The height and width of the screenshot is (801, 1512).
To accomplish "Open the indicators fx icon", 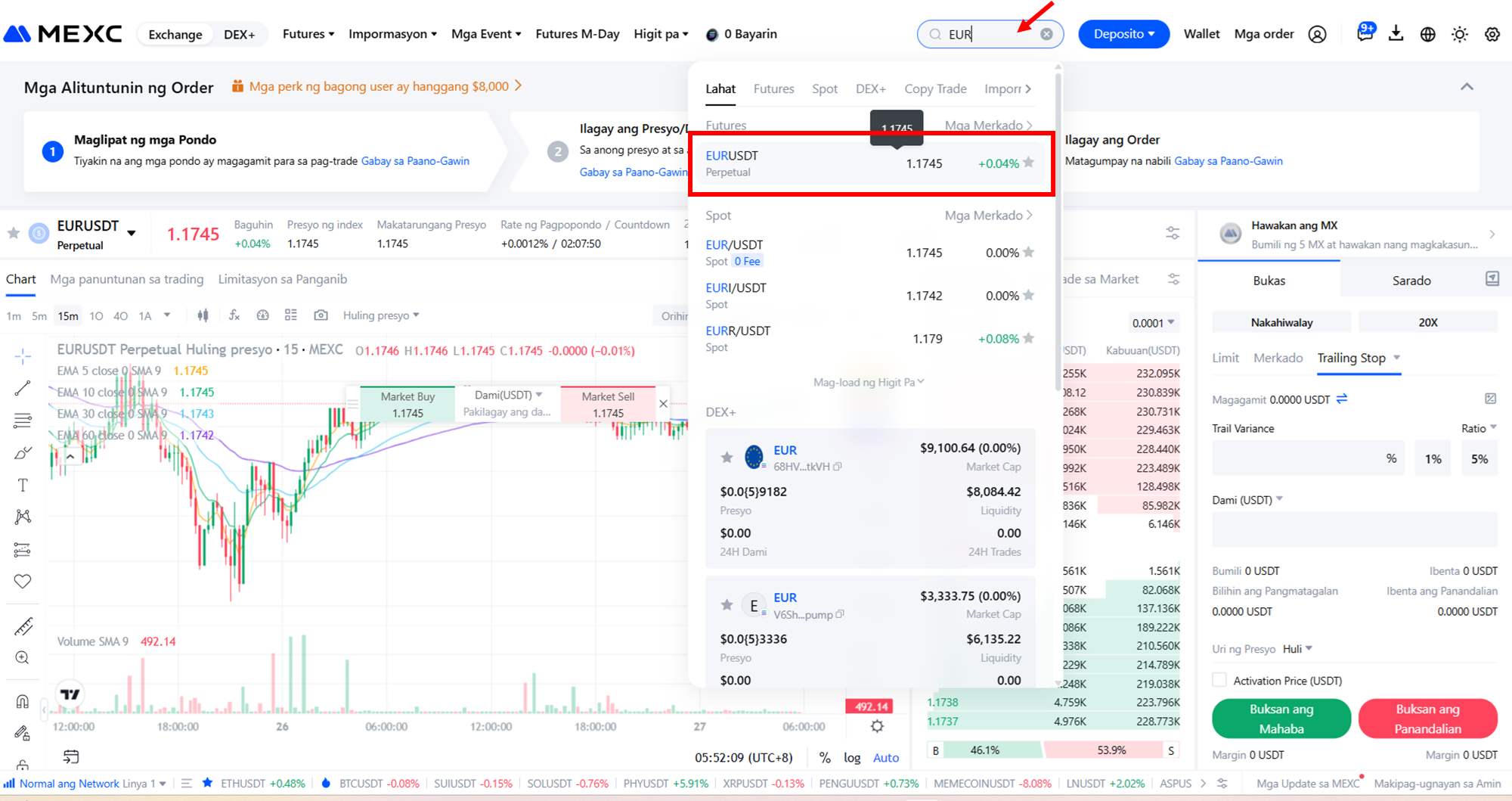I will [x=234, y=315].
